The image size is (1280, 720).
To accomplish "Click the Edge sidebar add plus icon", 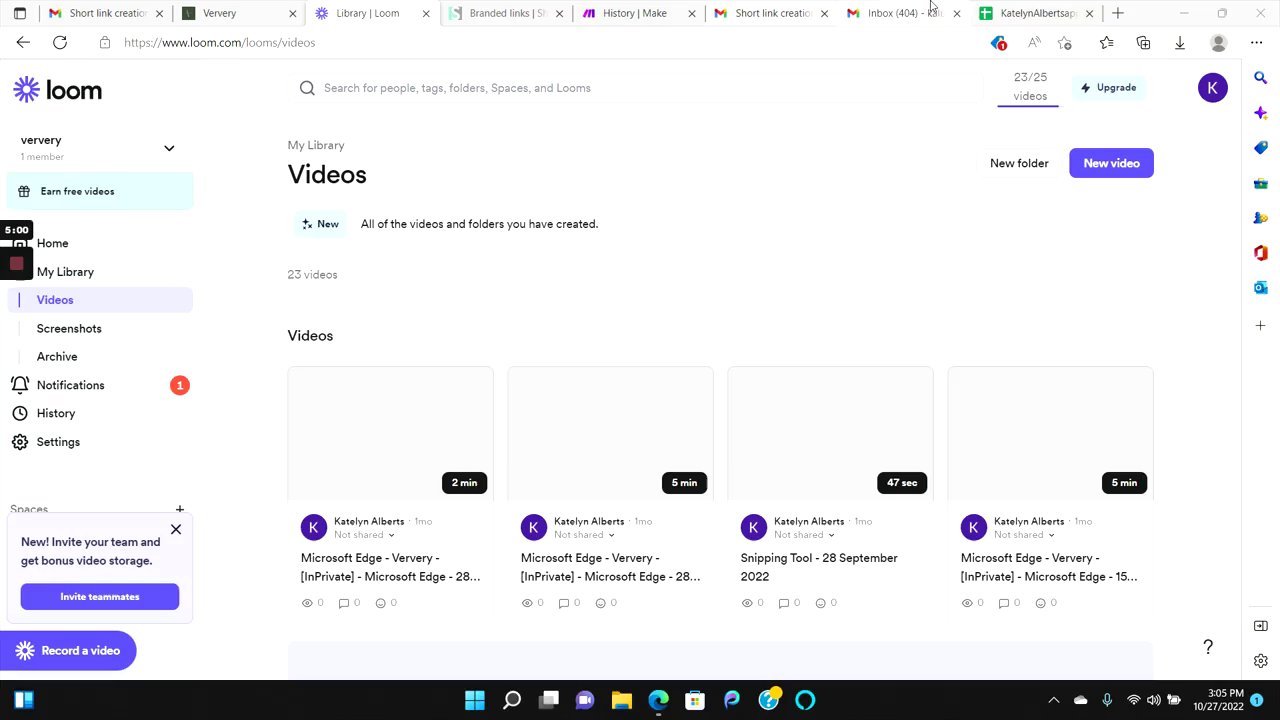I will (x=1261, y=326).
